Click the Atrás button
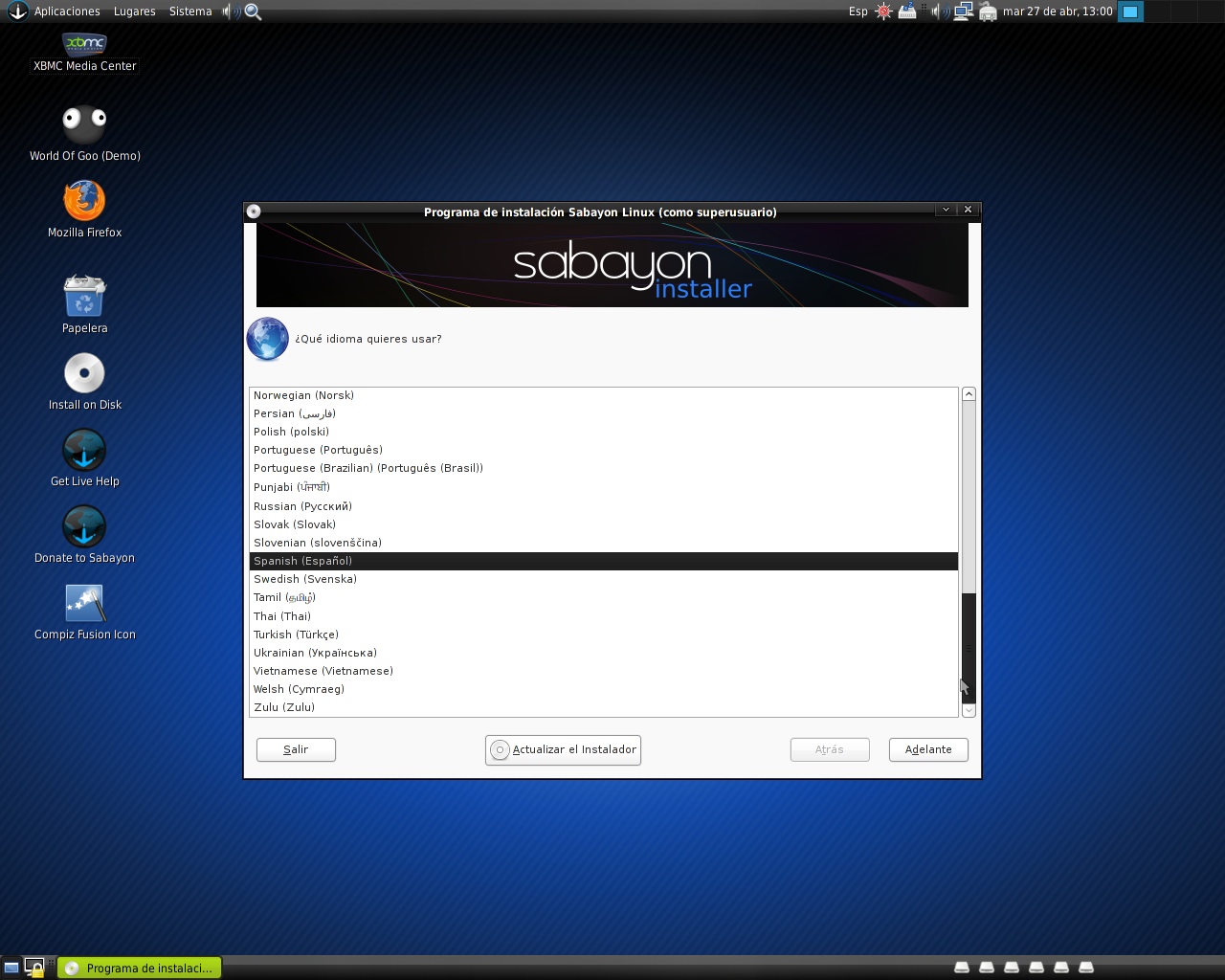The height and width of the screenshot is (980, 1225). [x=830, y=749]
